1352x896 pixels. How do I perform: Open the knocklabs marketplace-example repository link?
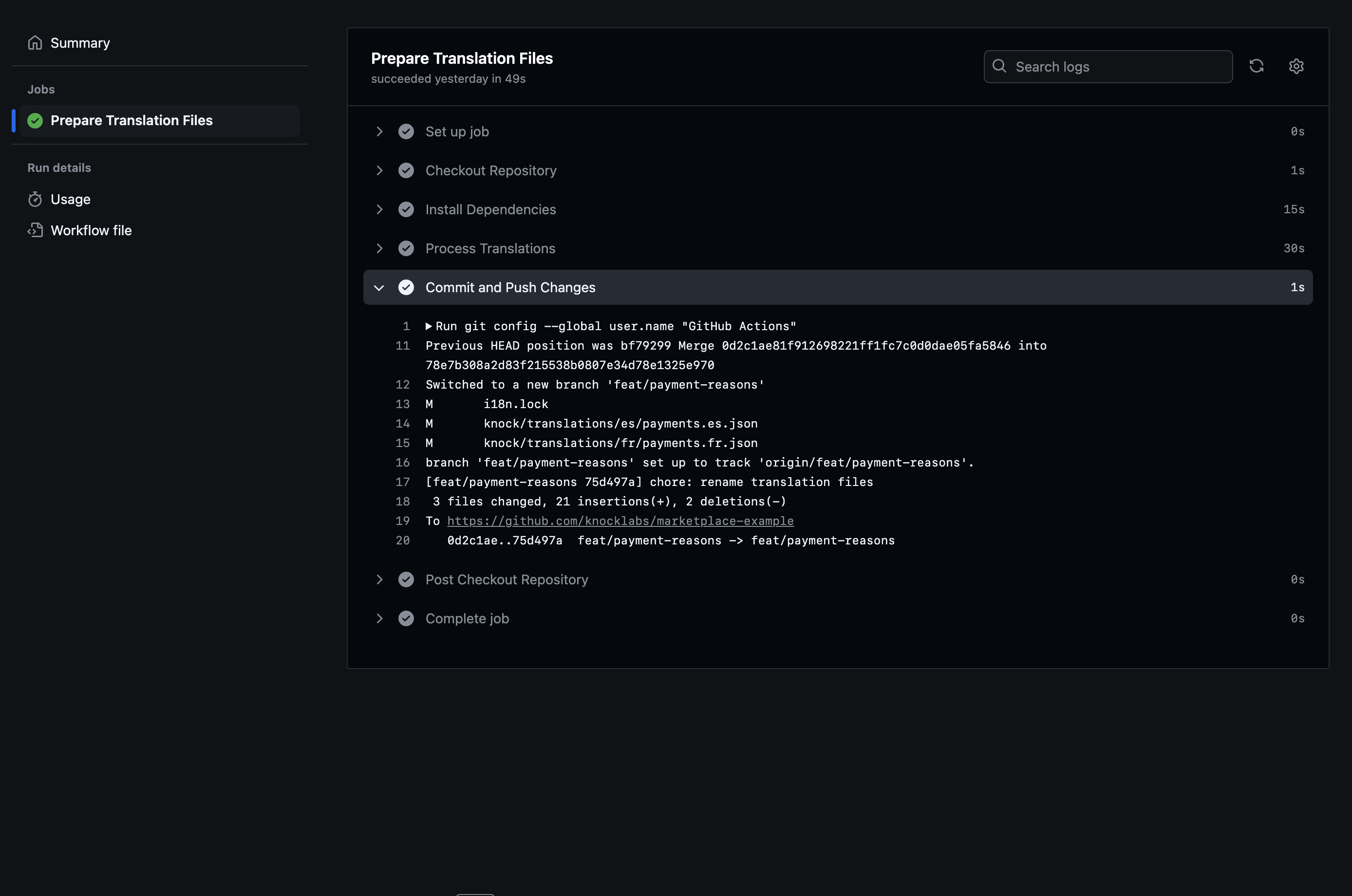(620, 521)
